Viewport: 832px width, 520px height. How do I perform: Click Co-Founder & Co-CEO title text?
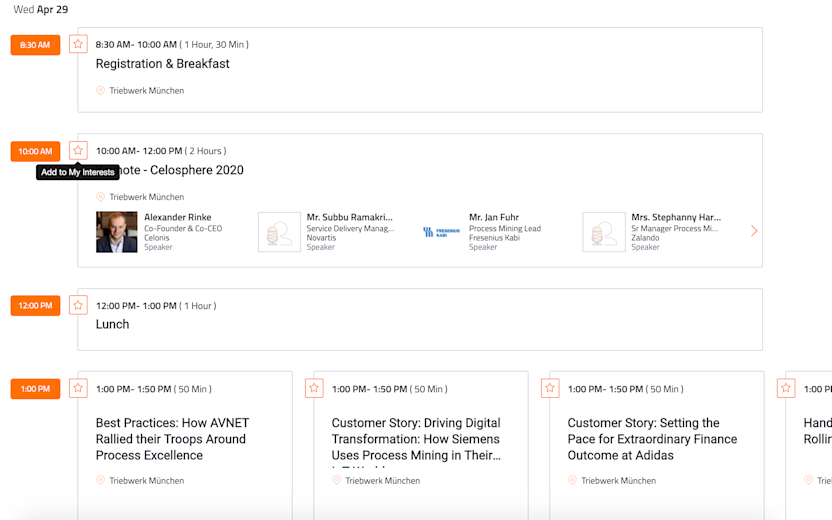point(183,228)
